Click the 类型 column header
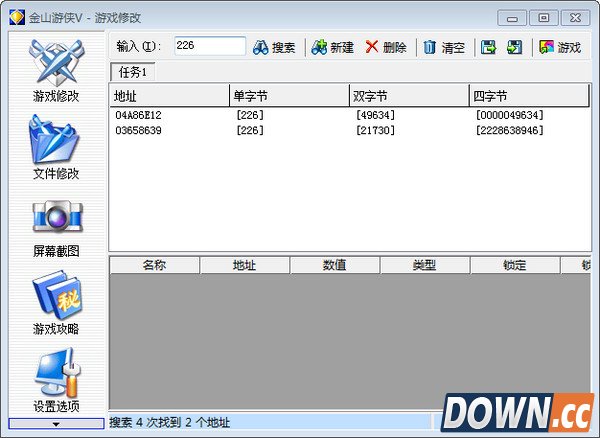The image size is (600, 438). point(425,265)
